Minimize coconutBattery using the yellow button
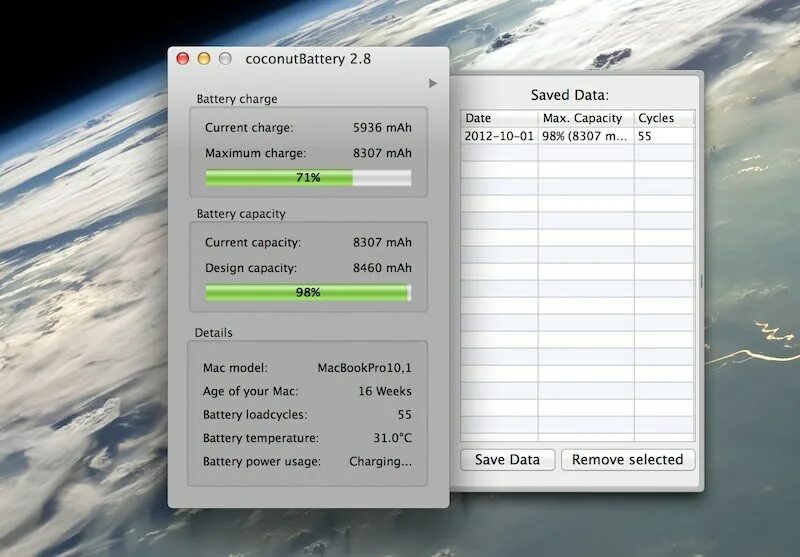This screenshot has width=800, height=557. click(x=204, y=59)
